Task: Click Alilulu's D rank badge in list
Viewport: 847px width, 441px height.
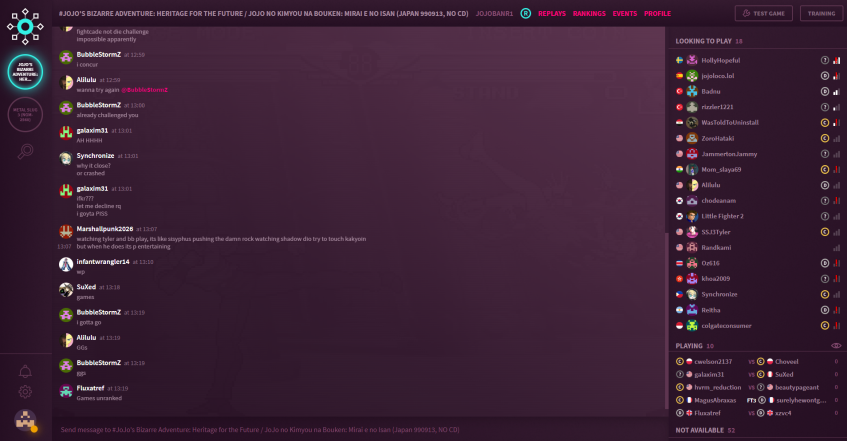Action: click(825, 185)
